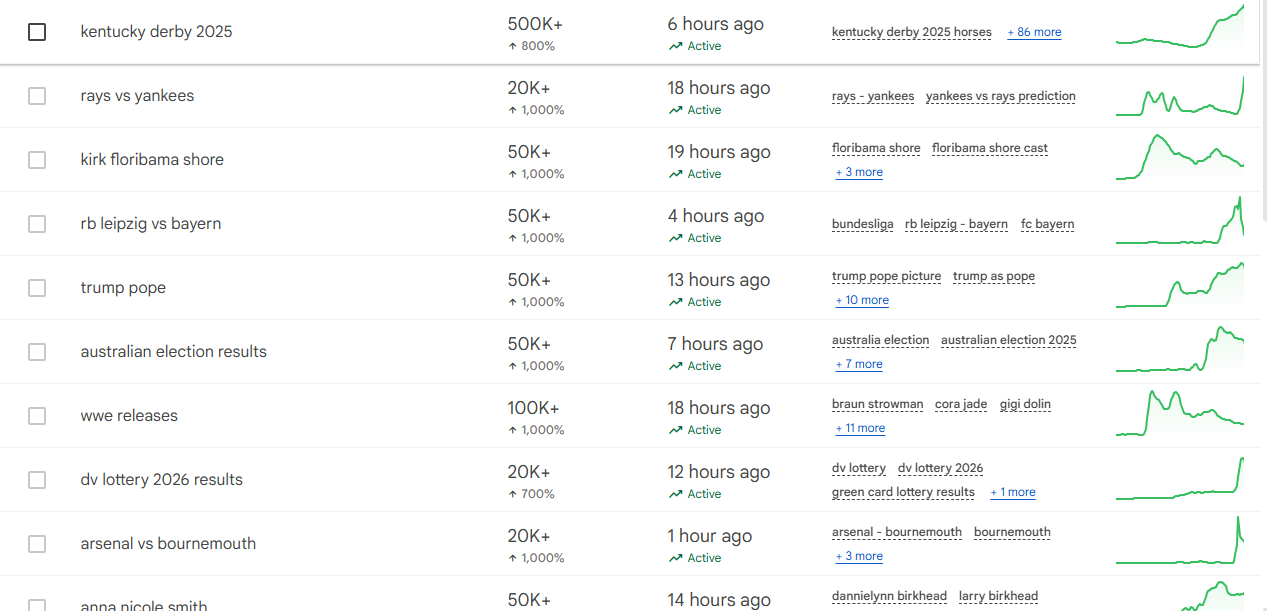
Task: Click the Active trend icon for trump pope
Action: [676, 302]
